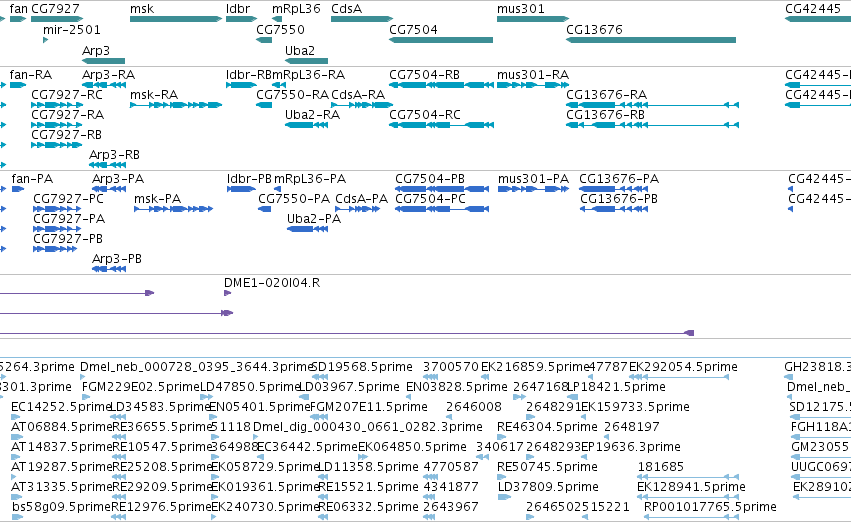
Task: Click the EK128941.5prime EST label
Action: point(691,488)
